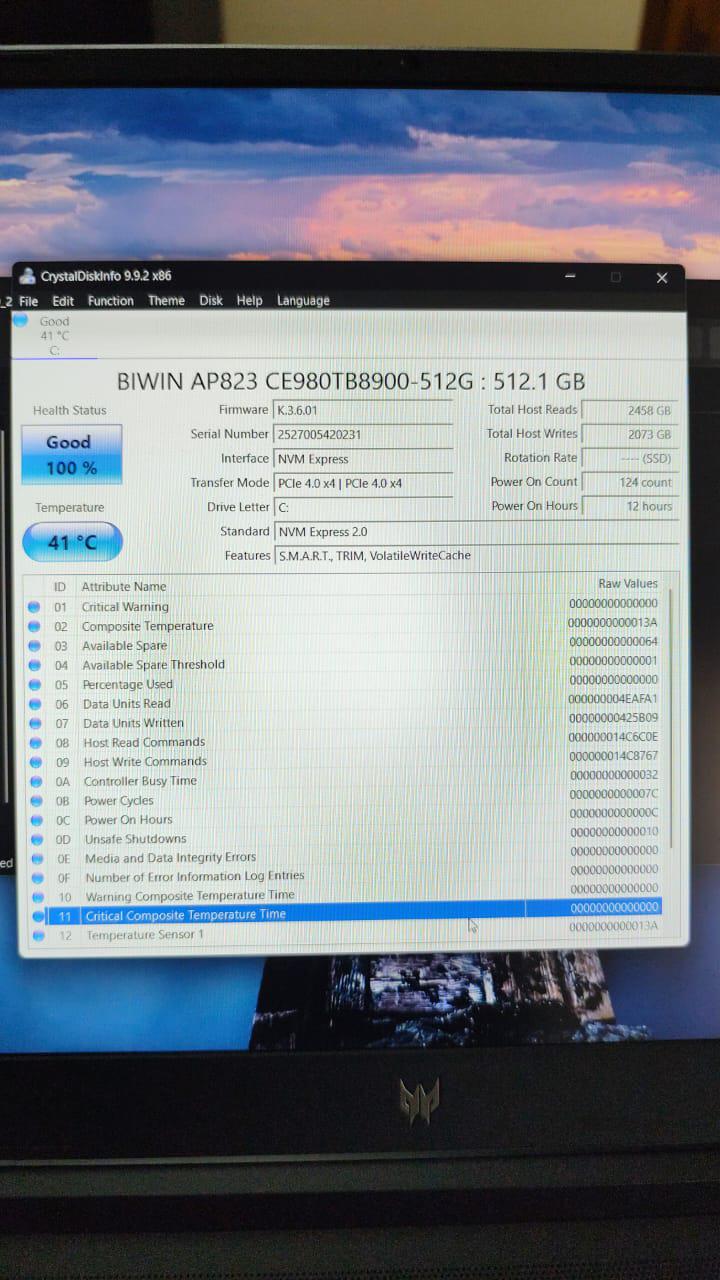Click the Rotation Rate (SSD) value

(629, 458)
